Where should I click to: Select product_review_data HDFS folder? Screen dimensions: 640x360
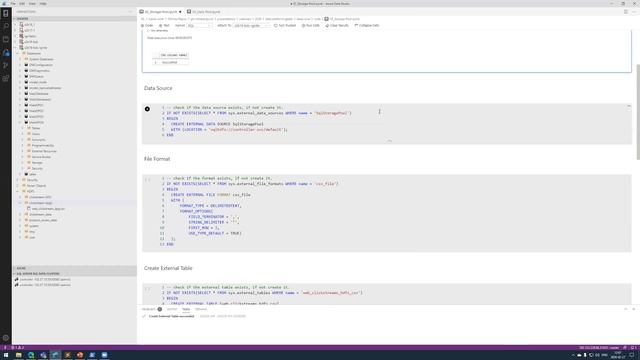coord(43,220)
